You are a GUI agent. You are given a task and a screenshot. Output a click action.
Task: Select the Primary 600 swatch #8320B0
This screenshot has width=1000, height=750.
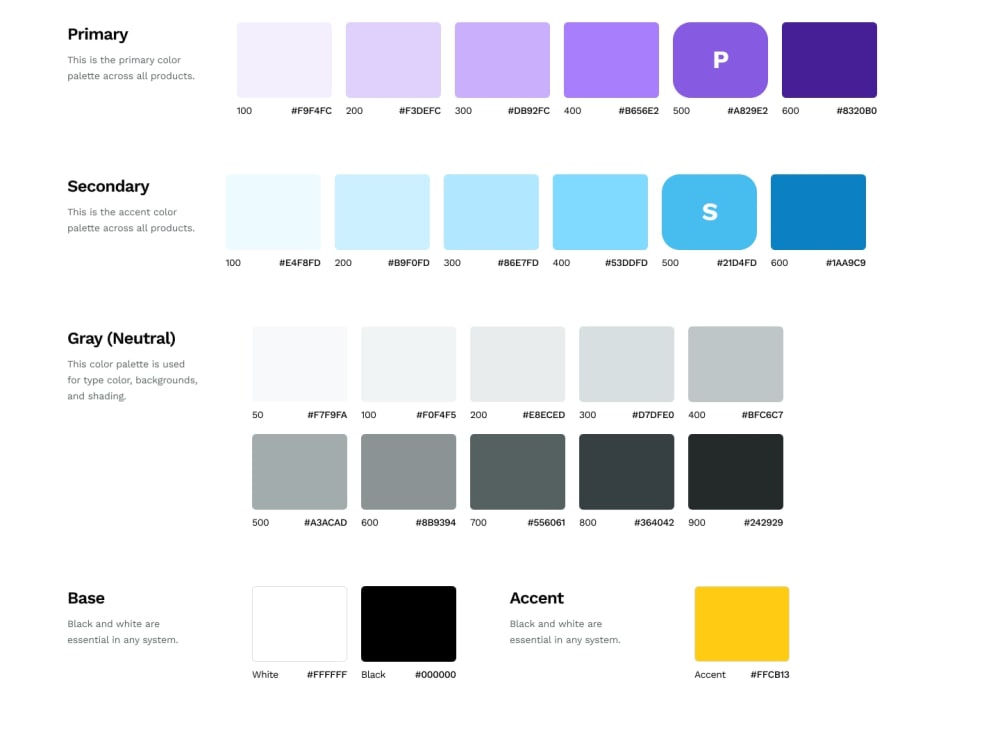pyautogui.click(x=829, y=60)
